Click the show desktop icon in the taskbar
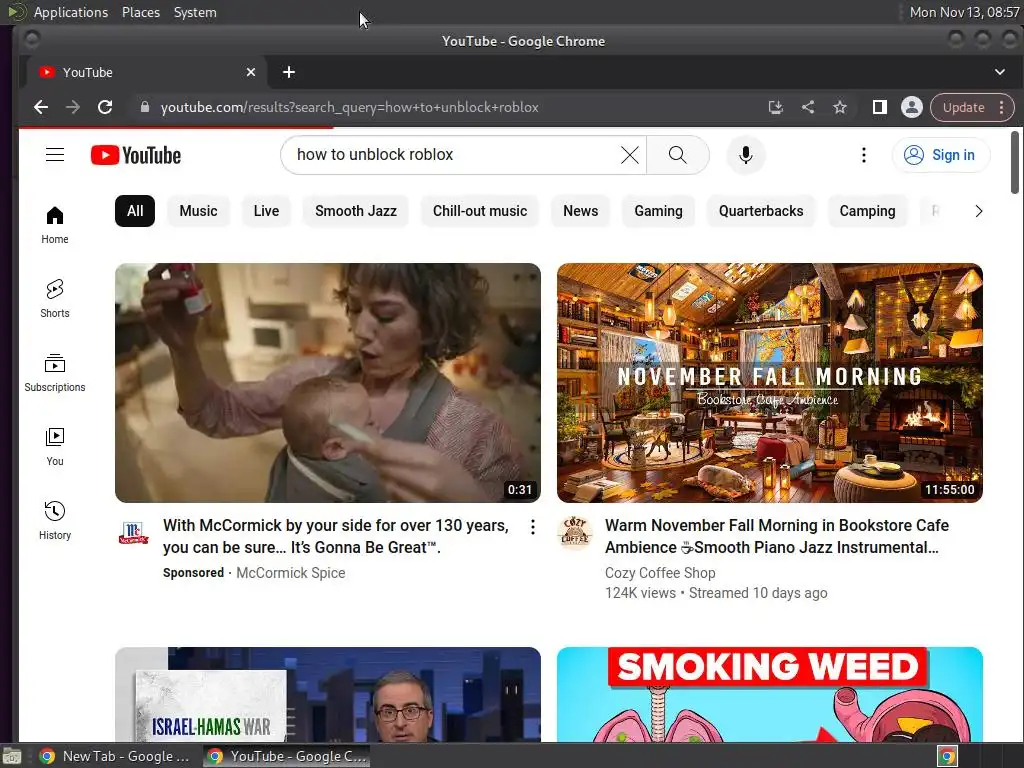Image resolution: width=1024 pixels, height=768 pixels. point(12,756)
